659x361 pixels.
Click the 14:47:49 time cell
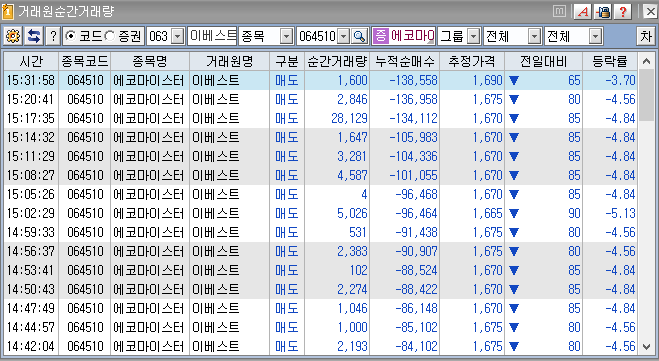tap(31, 308)
